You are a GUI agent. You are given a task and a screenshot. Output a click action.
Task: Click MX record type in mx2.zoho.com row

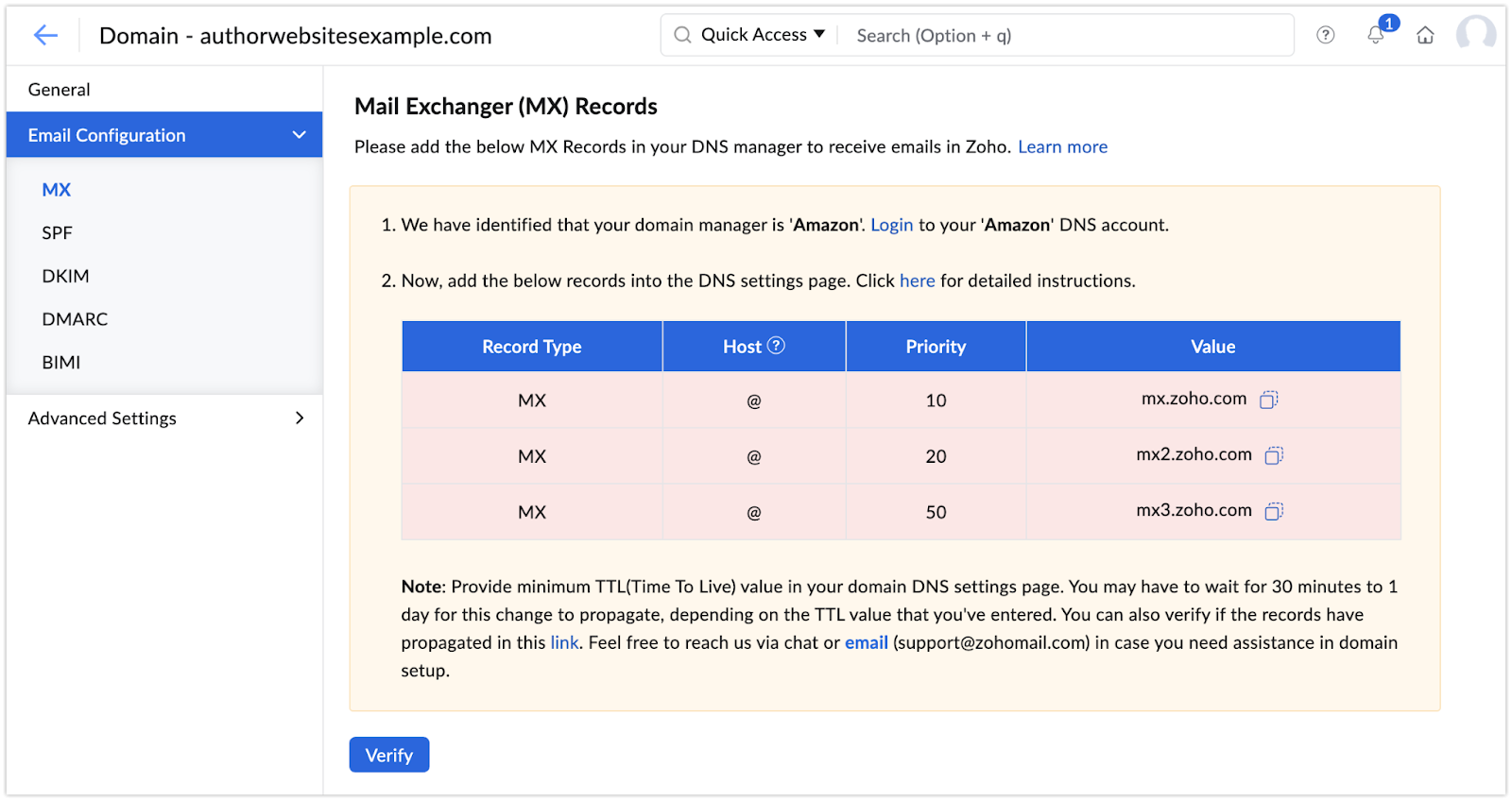tap(532, 456)
